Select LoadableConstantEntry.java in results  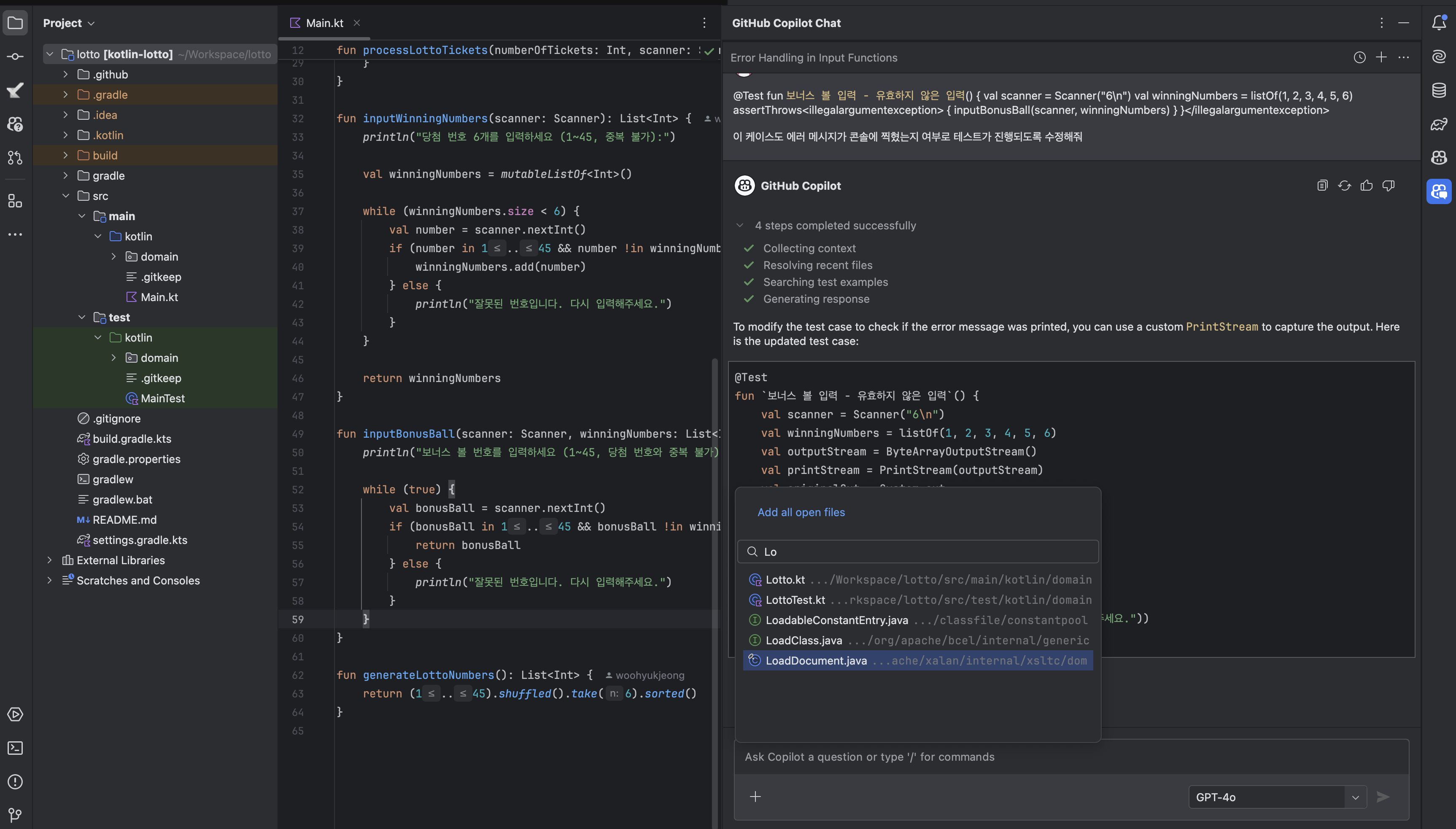[918, 620]
